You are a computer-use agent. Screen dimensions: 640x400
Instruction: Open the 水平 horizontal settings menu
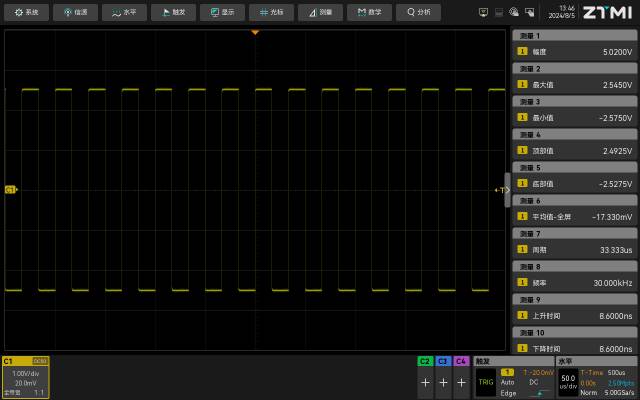point(124,12)
